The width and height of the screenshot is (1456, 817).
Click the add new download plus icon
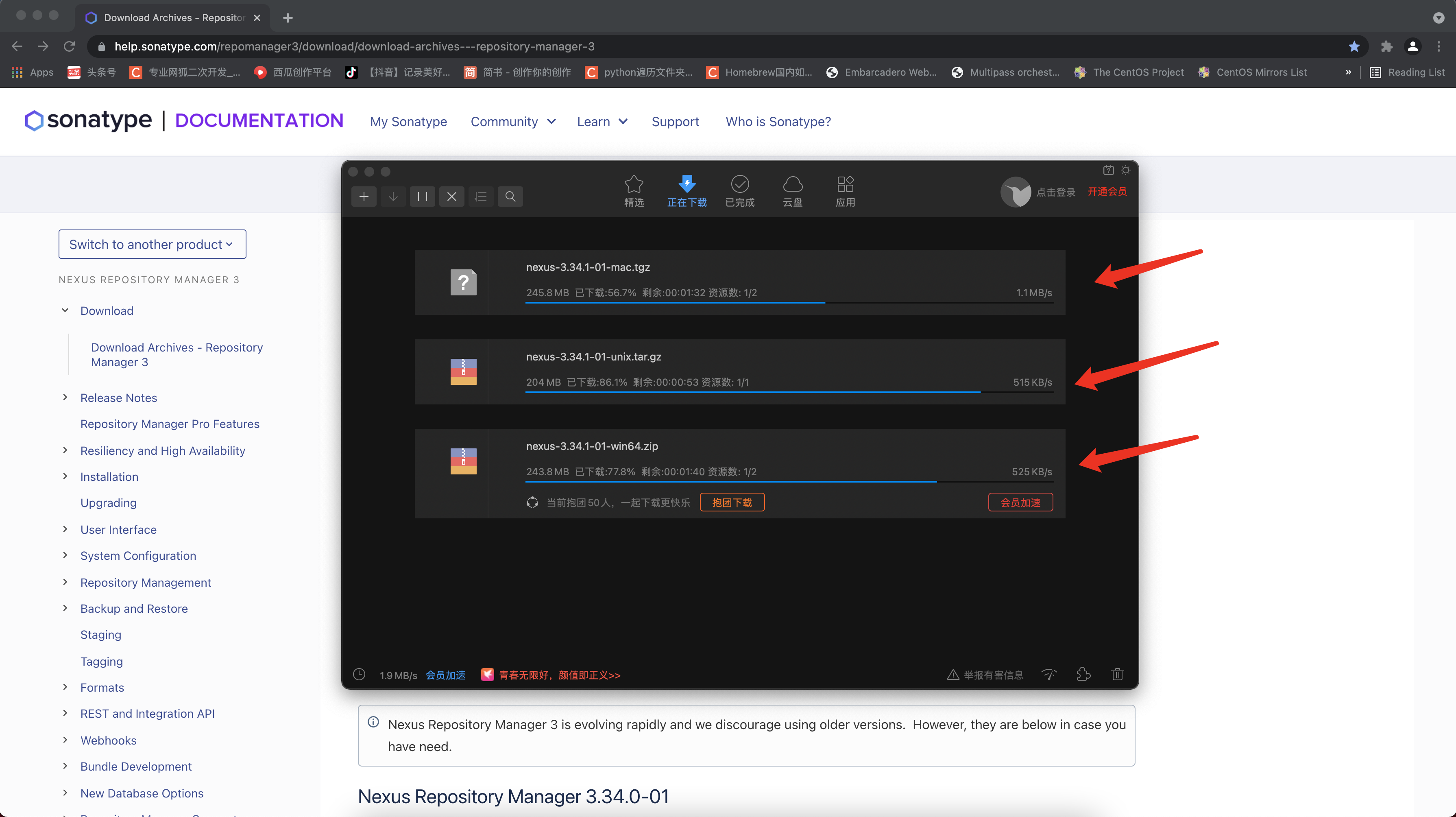364,196
